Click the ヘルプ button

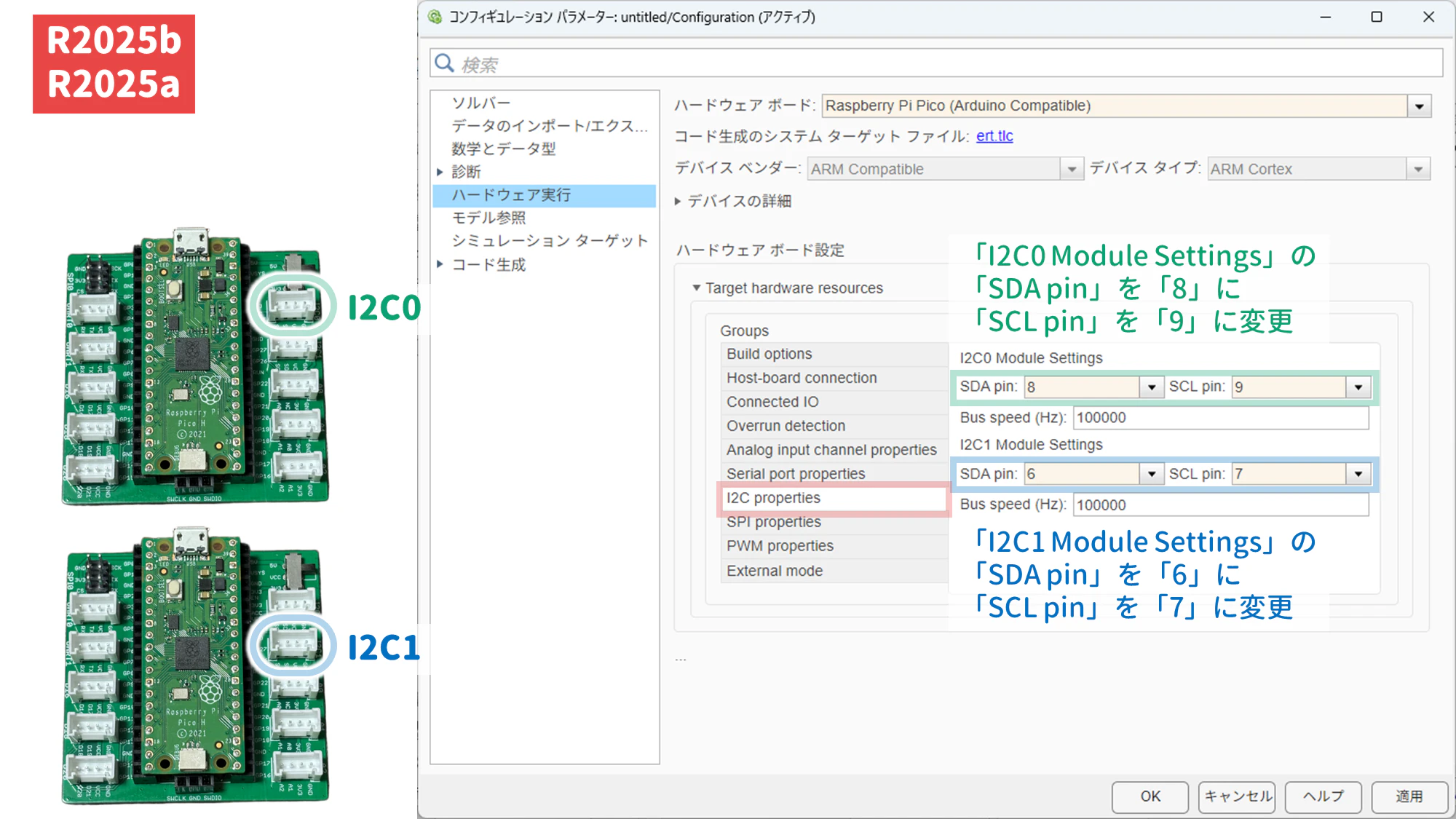1324,796
